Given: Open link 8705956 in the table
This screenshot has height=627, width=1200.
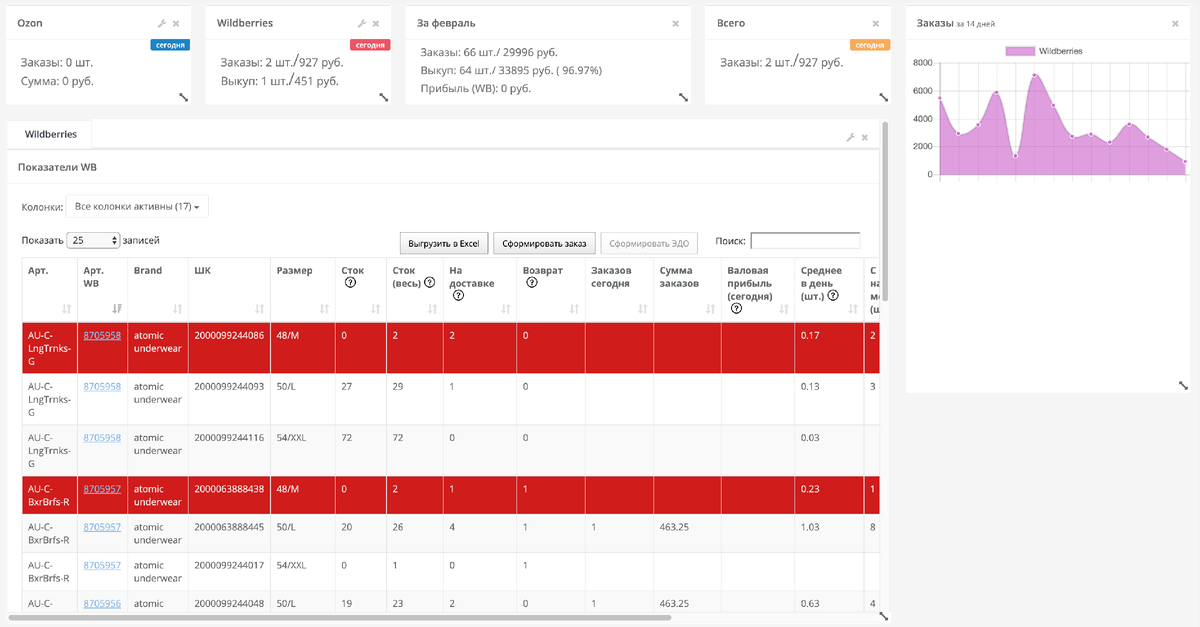Looking at the screenshot, I should tap(102, 604).
